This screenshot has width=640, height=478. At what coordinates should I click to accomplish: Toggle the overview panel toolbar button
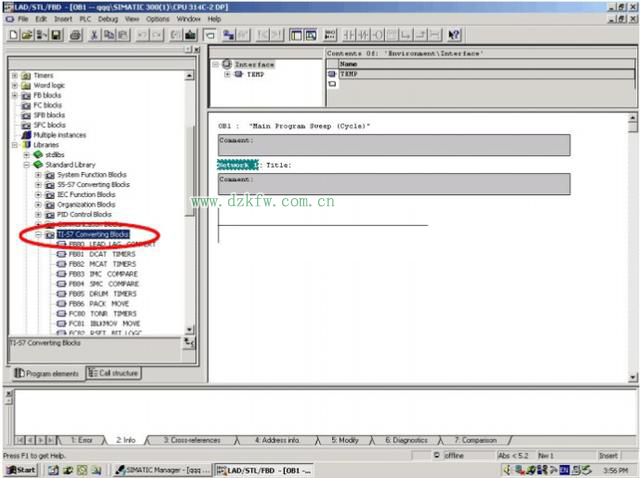[211, 35]
